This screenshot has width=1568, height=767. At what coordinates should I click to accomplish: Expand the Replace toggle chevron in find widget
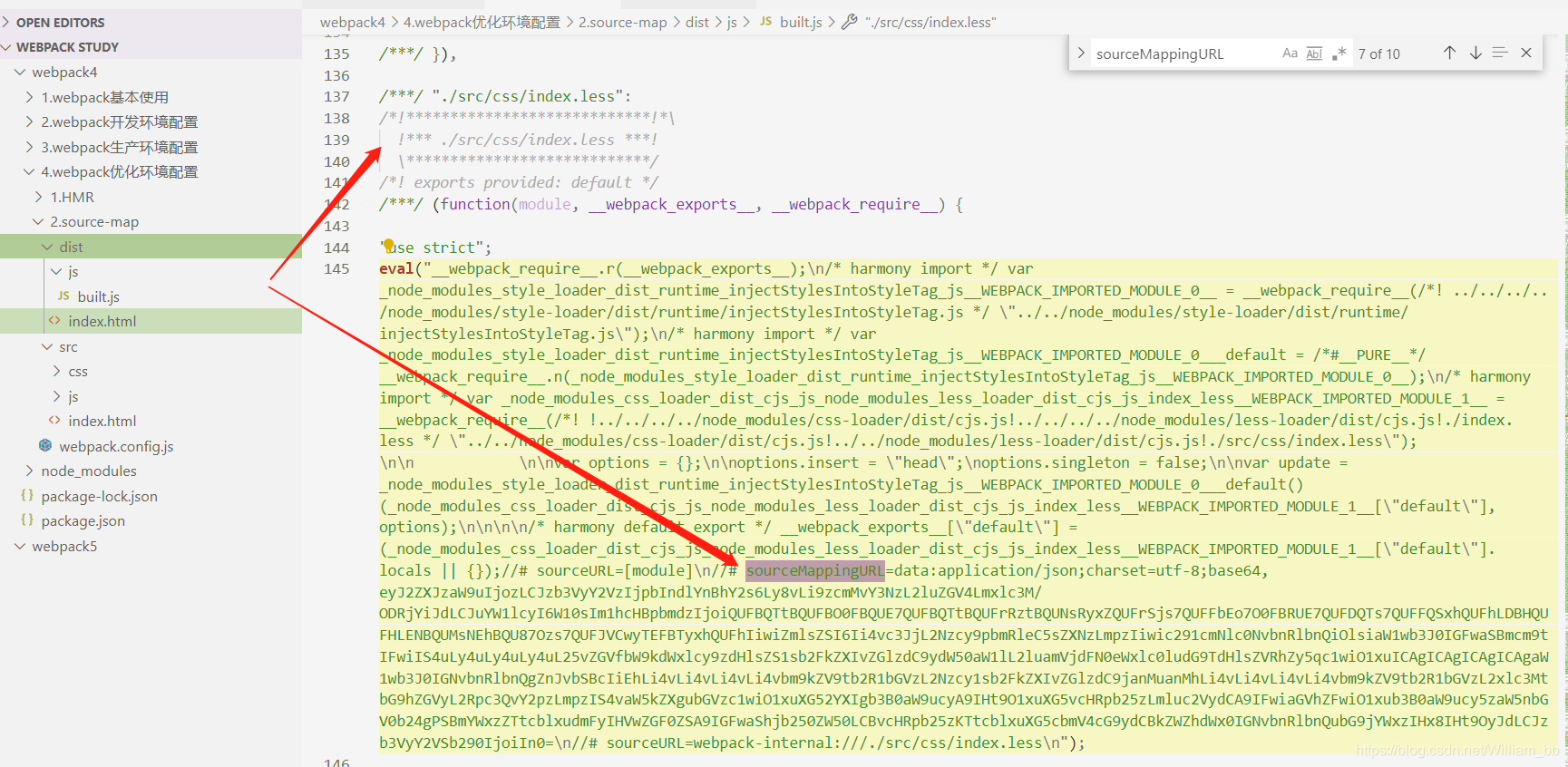1081,53
